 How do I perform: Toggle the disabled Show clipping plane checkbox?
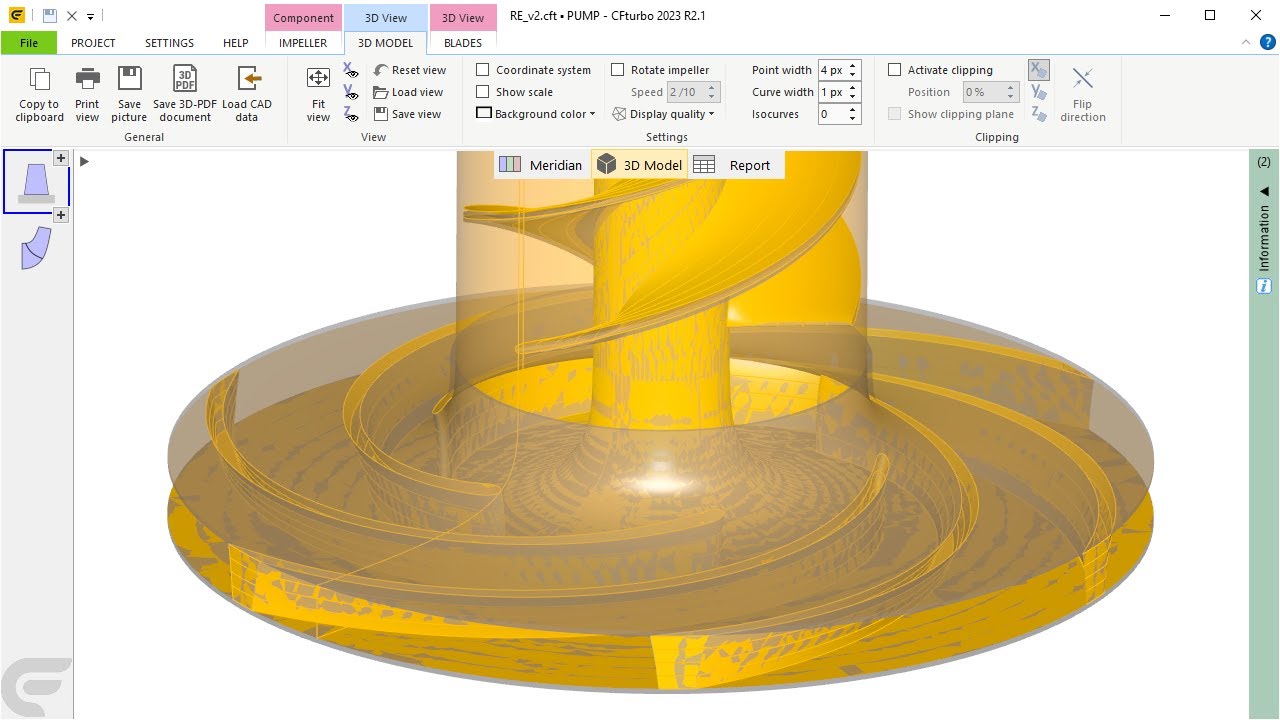[x=895, y=114]
